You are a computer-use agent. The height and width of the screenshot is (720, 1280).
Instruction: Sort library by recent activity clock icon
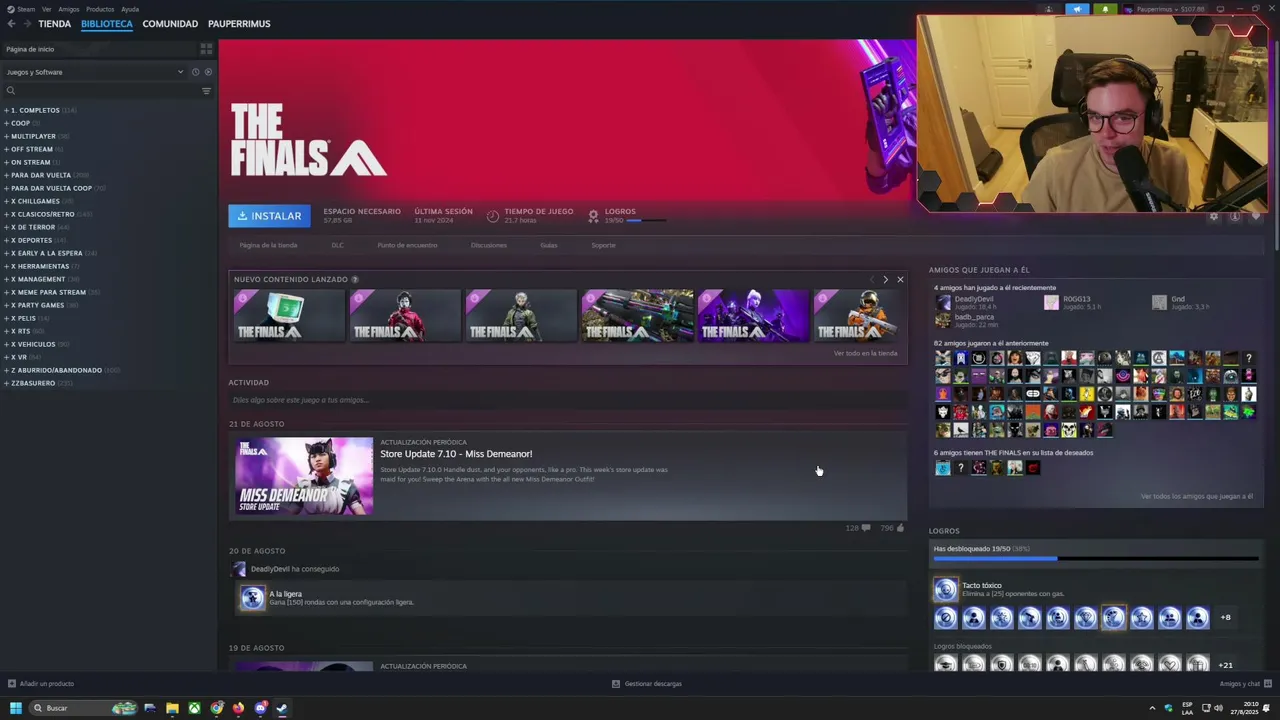tap(195, 72)
